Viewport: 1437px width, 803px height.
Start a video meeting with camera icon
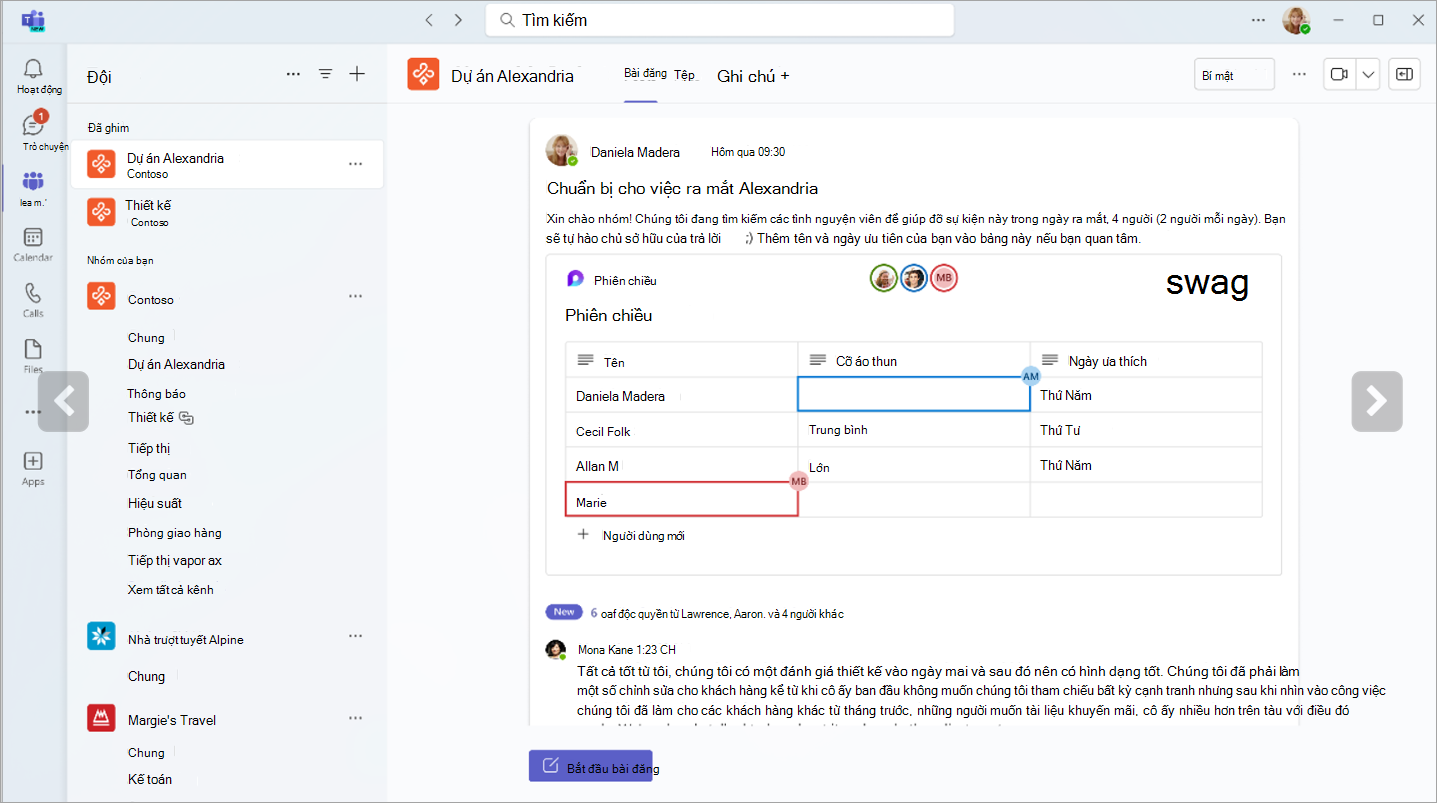1339,75
